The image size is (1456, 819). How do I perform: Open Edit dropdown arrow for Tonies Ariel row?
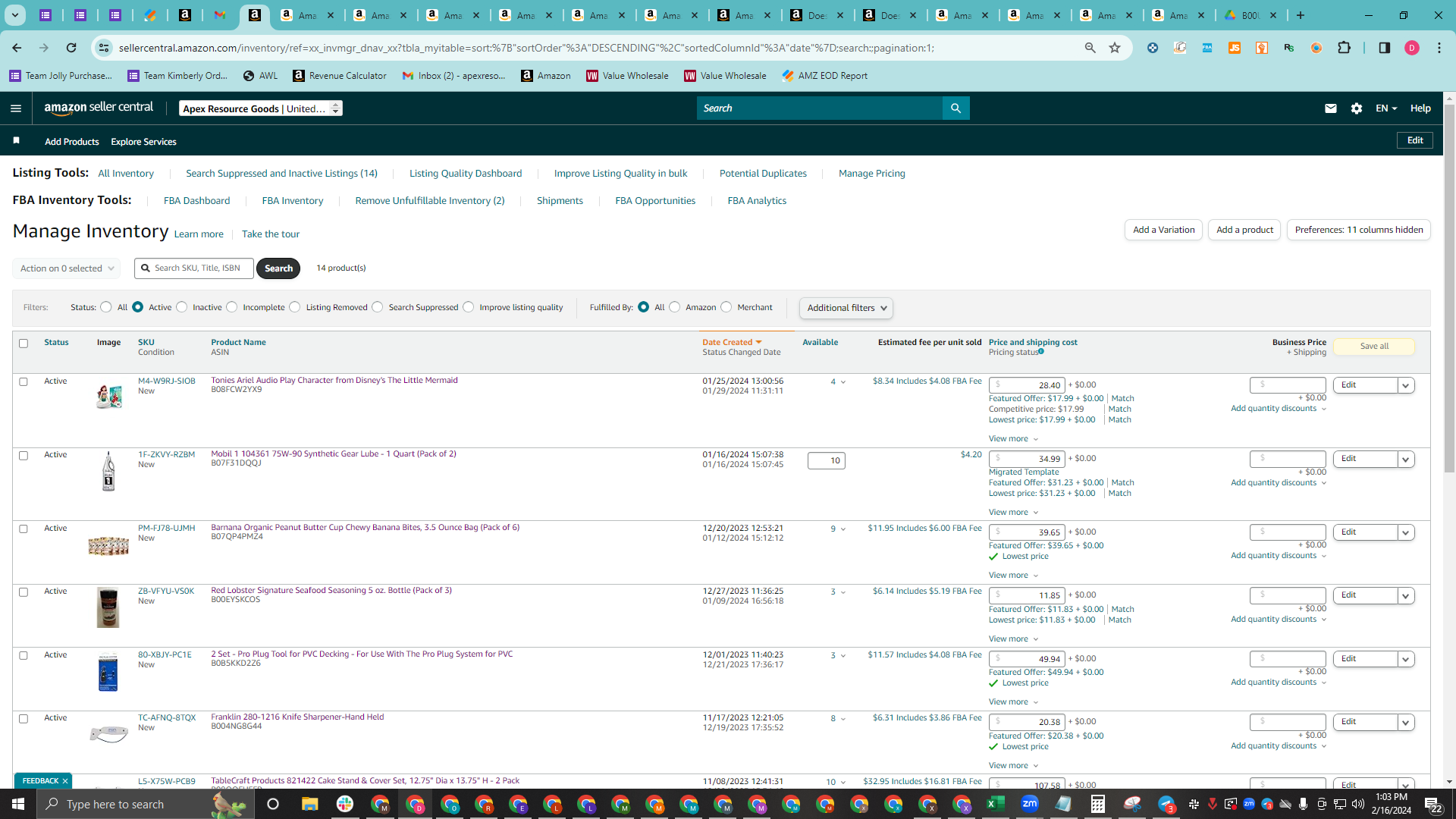point(1406,385)
